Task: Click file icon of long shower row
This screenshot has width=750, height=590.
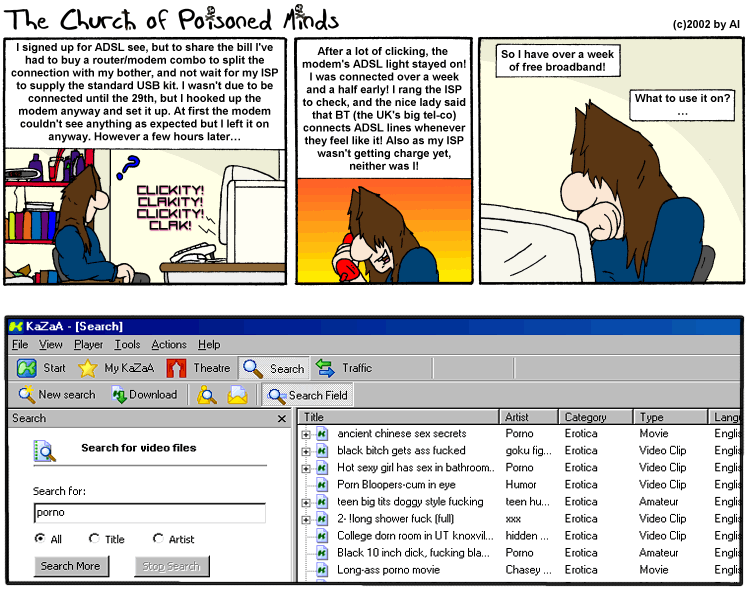Action: pyautogui.click(x=322, y=519)
